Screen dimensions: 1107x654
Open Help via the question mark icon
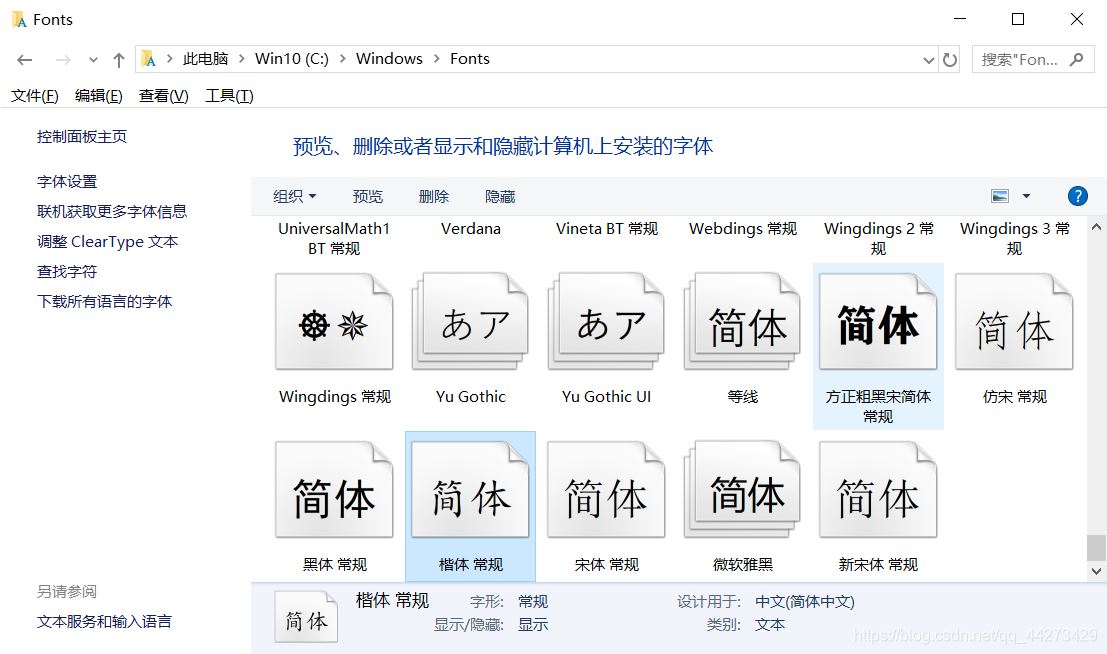[1077, 196]
